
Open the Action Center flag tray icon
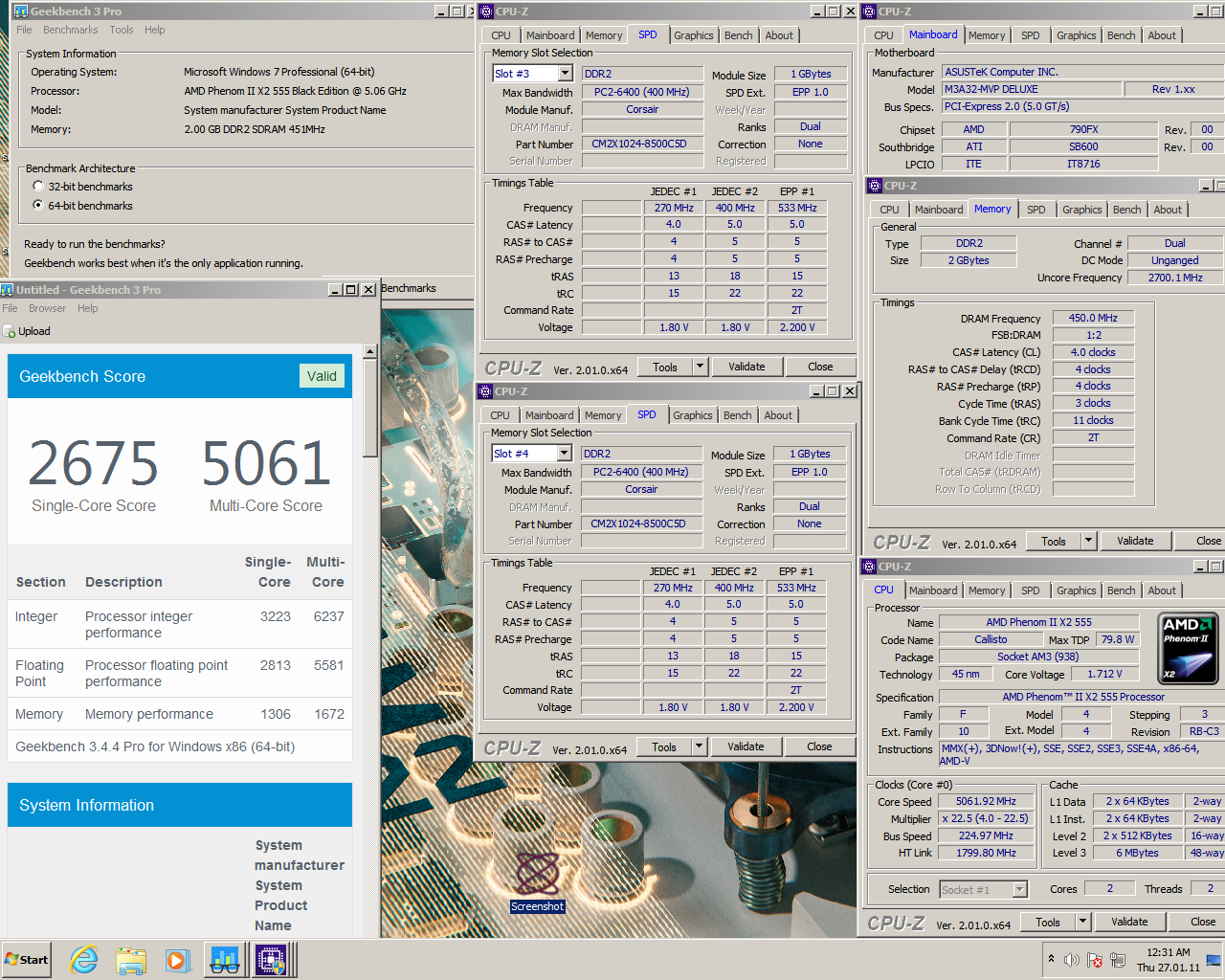pyautogui.click(x=1094, y=960)
